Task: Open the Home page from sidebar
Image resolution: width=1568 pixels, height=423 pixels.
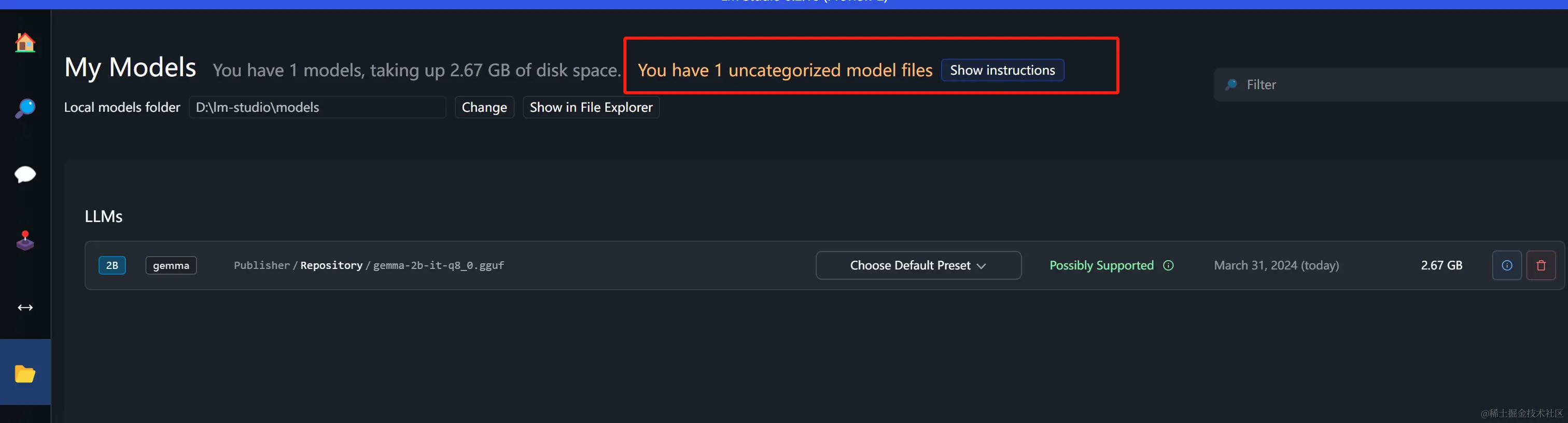Action: [x=25, y=43]
